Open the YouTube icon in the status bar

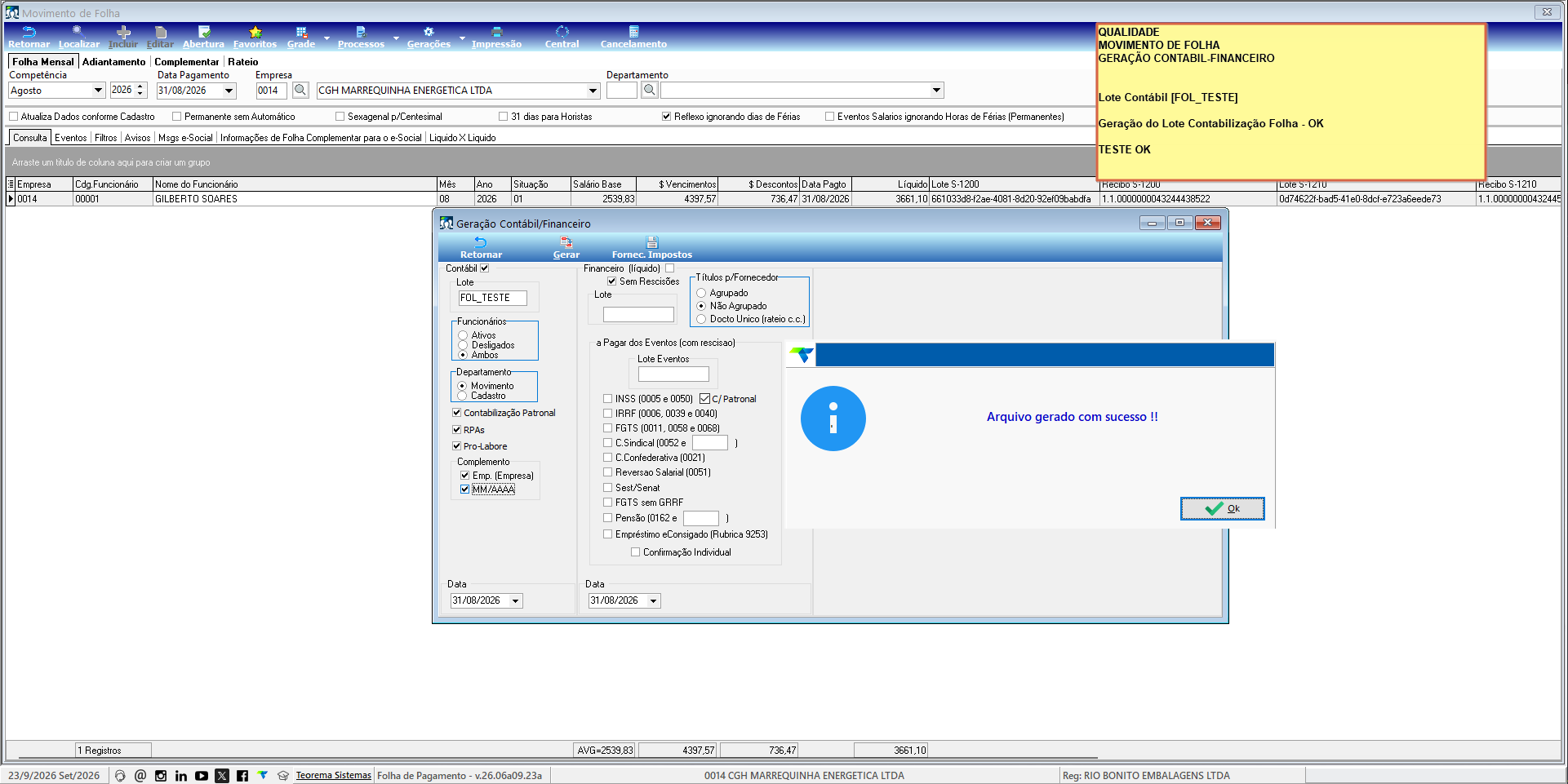click(202, 776)
